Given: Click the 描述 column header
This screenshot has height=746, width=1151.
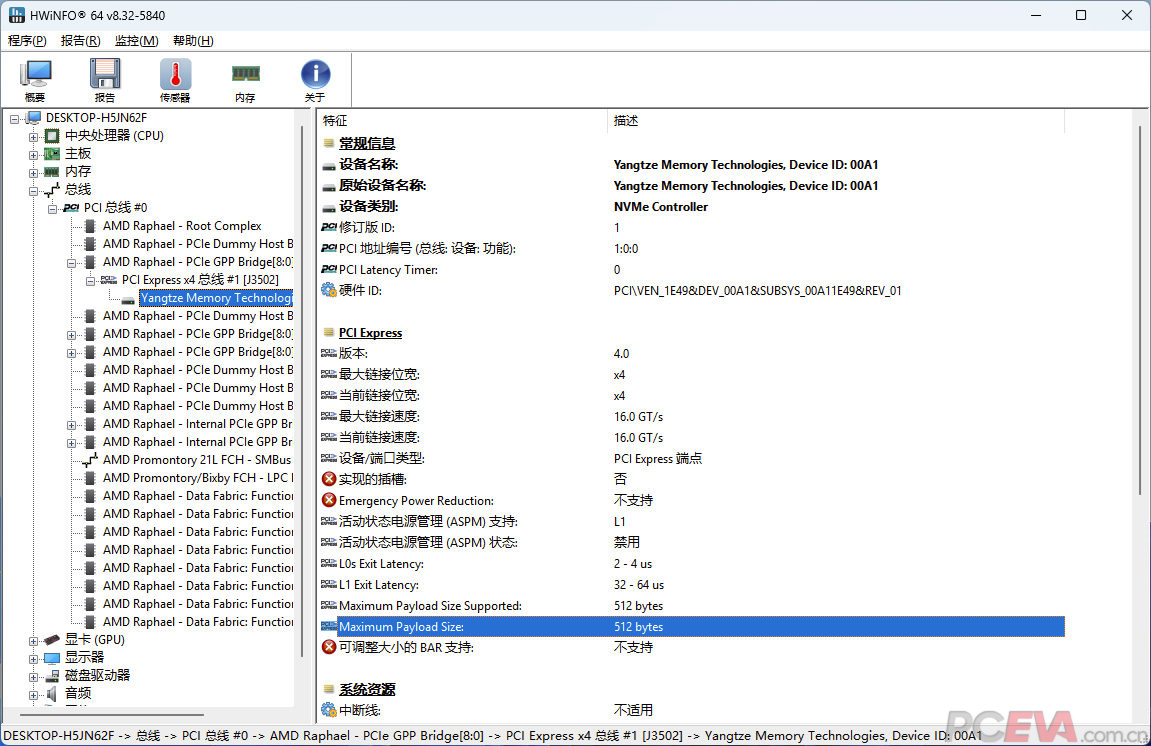Looking at the screenshot, I should coord(626,121).
